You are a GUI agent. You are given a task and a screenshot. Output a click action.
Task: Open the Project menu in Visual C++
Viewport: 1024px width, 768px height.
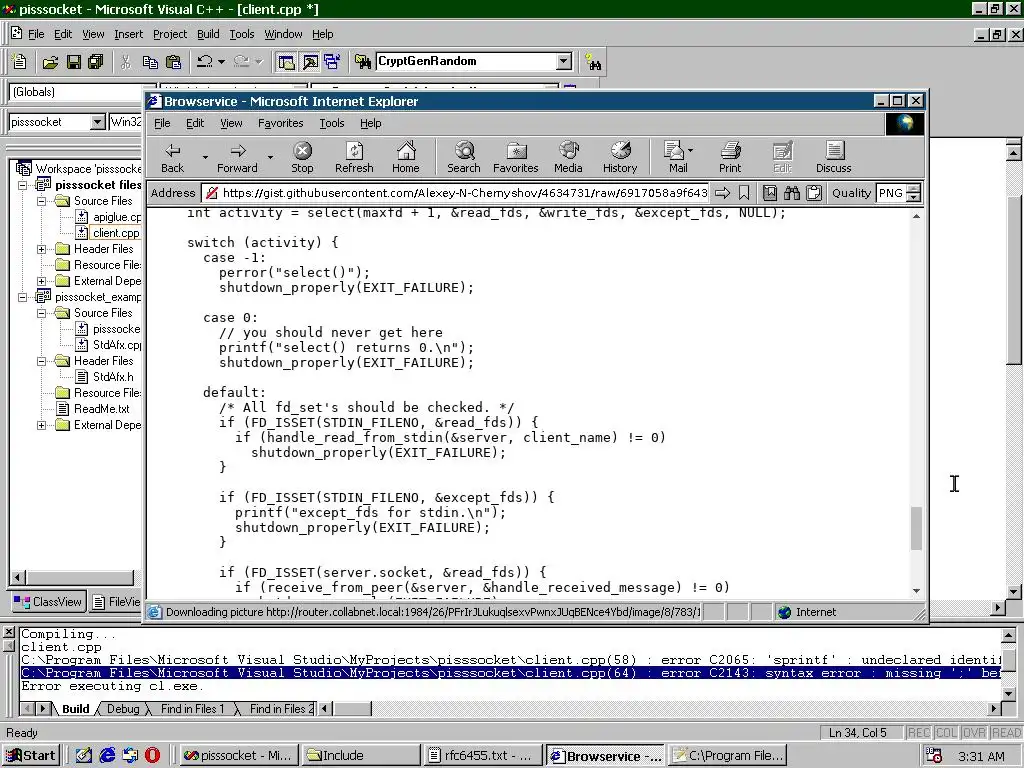pyautogui.click(x=170, y=34)
